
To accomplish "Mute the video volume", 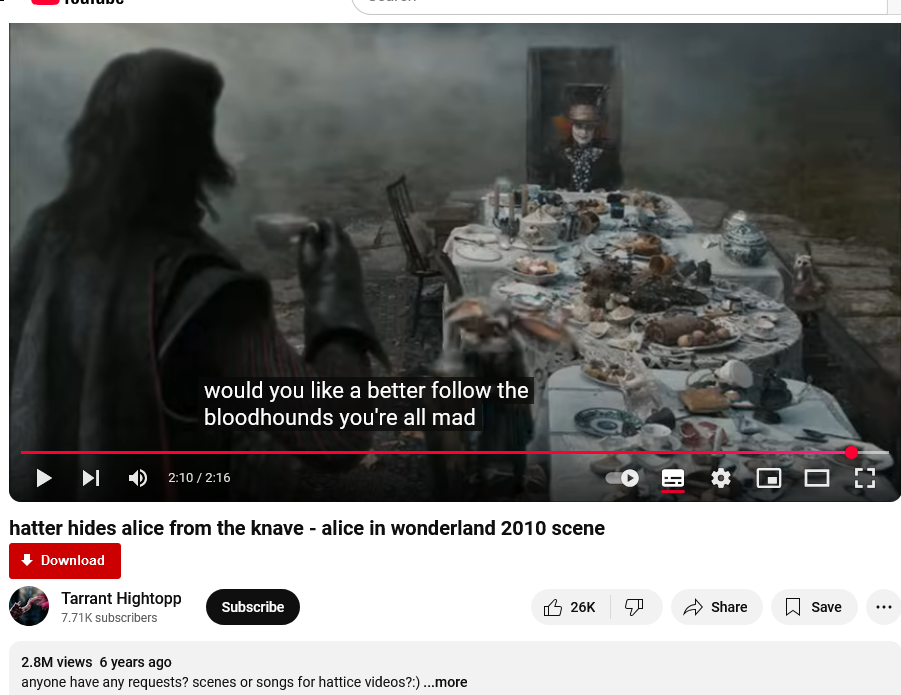I will coord(138,478).
